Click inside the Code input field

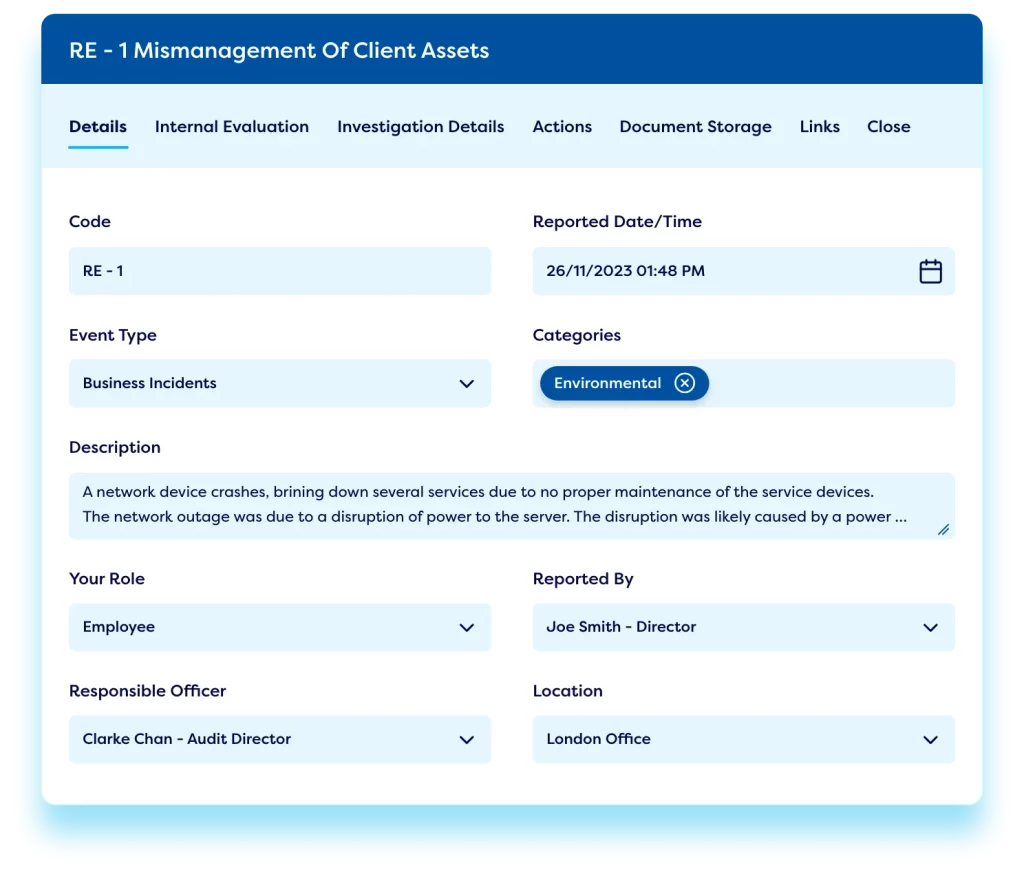click(280, 271)
